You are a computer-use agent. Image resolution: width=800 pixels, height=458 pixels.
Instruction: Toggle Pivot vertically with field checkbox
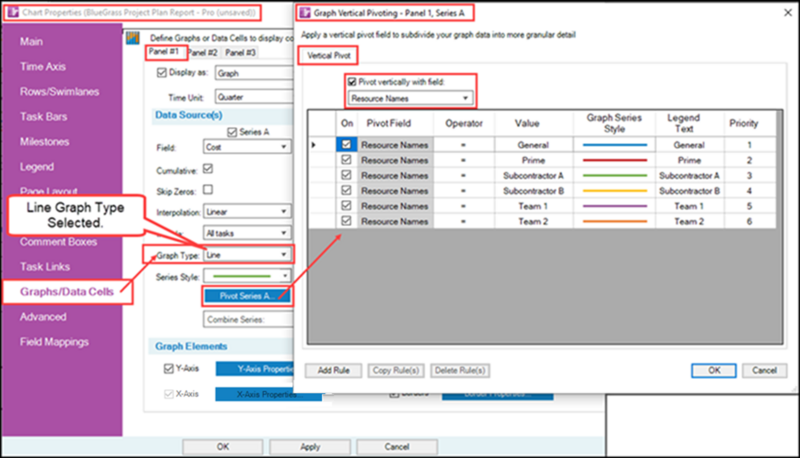pyautogui.click(x=352, y=82)
